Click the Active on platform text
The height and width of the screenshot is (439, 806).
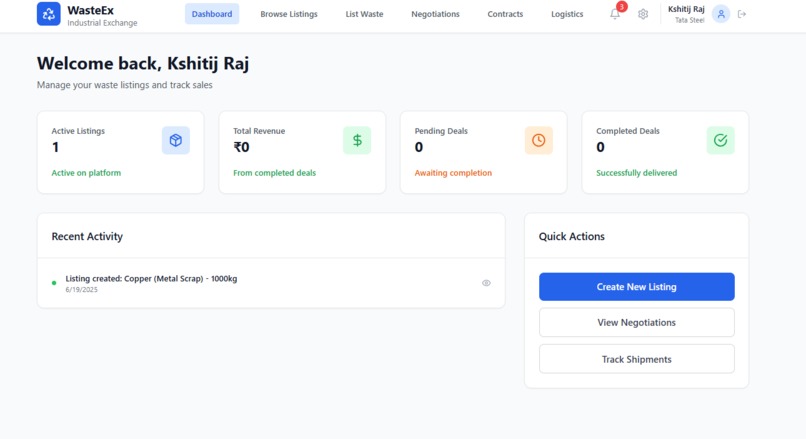86,173
